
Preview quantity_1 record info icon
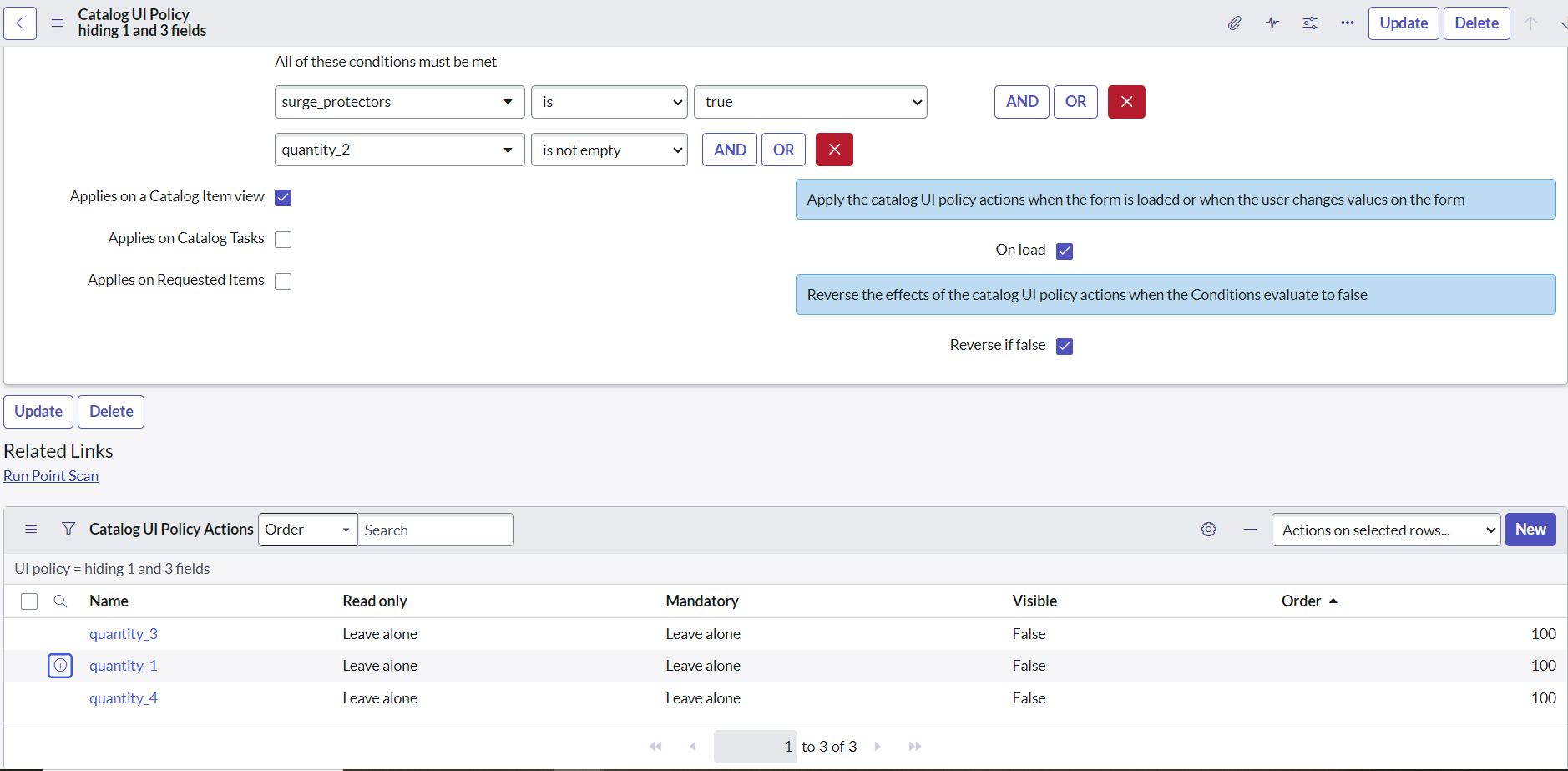pos(60,666)
